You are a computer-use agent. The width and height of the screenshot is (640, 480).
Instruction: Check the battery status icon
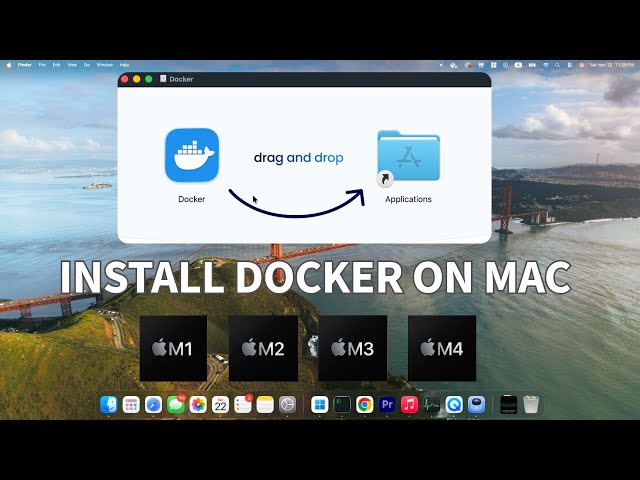[532, 65]
